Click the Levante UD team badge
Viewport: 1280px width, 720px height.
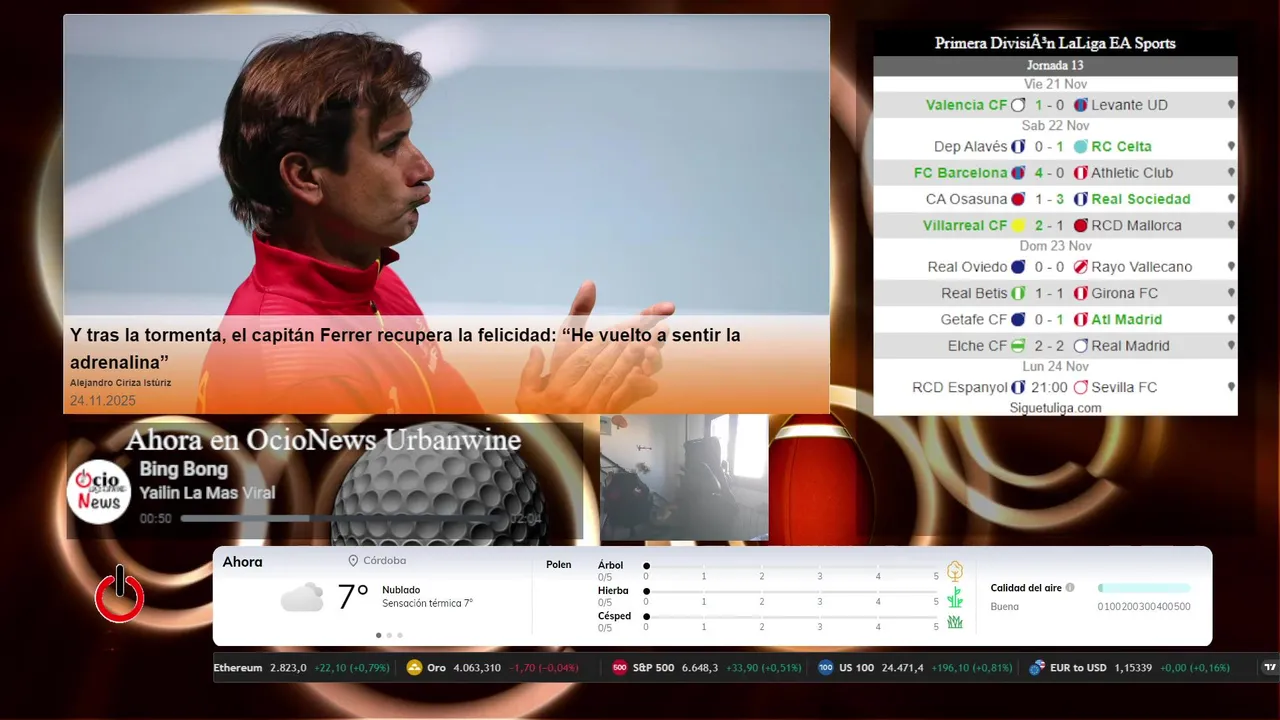(x=1081, y=105)
